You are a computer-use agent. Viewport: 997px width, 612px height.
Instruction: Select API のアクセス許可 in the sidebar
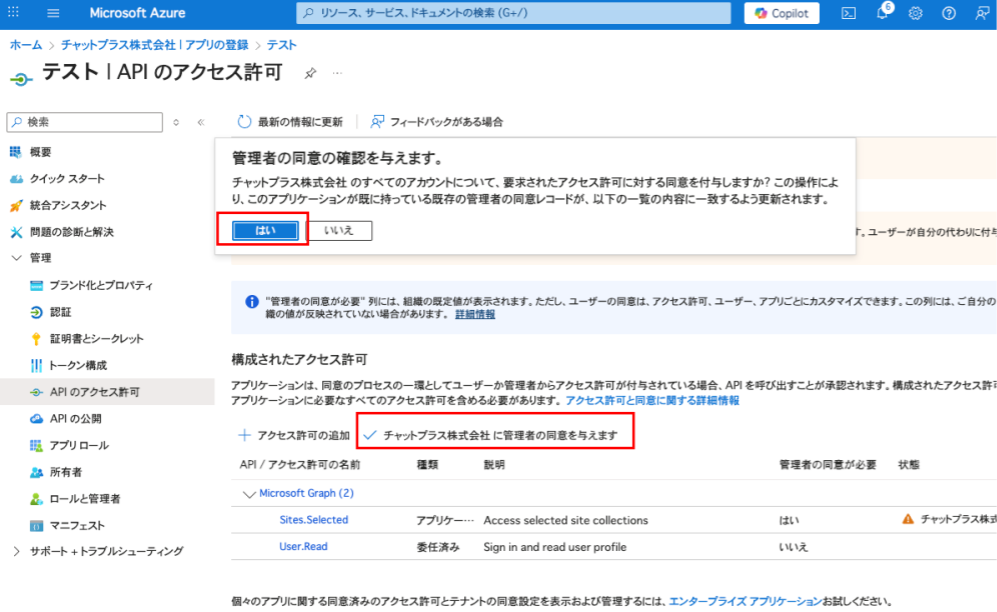[107, 392]
